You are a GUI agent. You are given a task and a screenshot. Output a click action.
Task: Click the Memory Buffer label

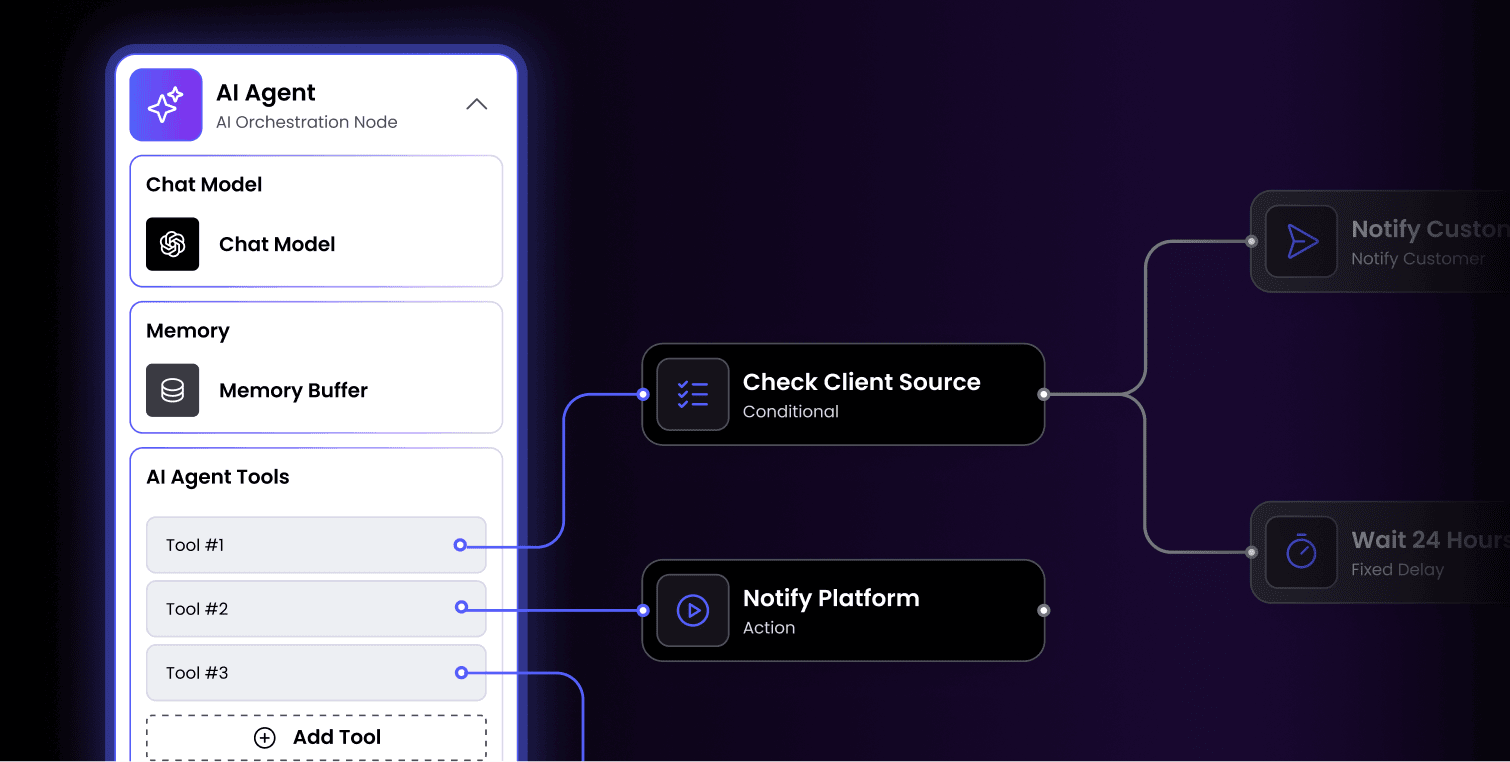293,390
